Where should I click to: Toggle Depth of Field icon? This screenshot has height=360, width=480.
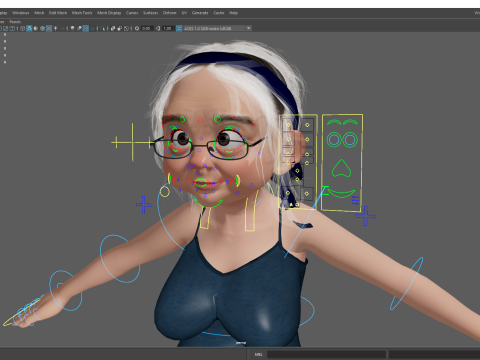93,28
